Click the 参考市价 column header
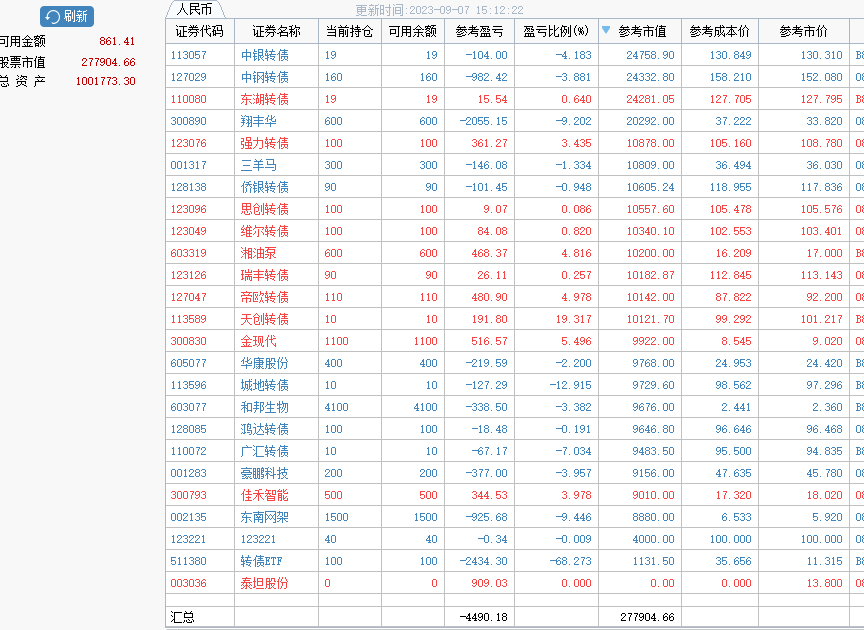Viewport: 864px width, 630px height. [803, 31]
